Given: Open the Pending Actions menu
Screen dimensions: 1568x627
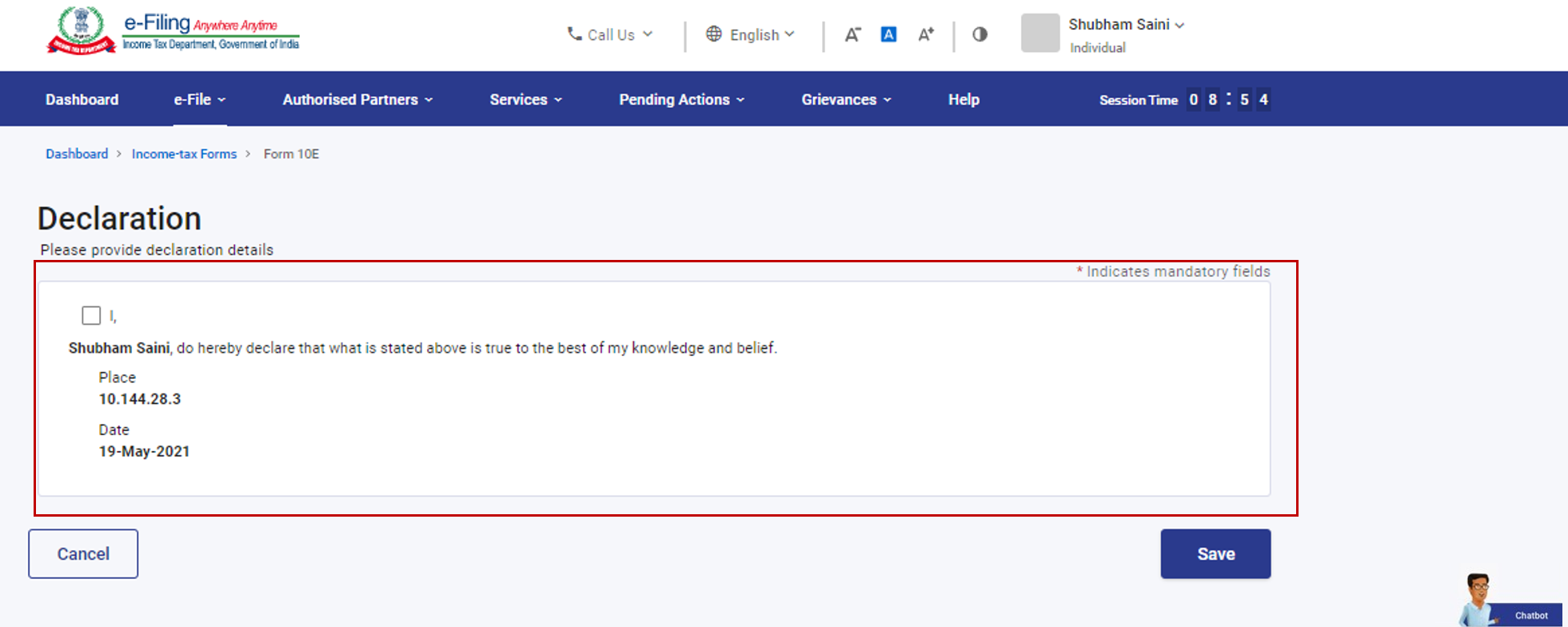Looking at the screenshot, I should [681, 99].
